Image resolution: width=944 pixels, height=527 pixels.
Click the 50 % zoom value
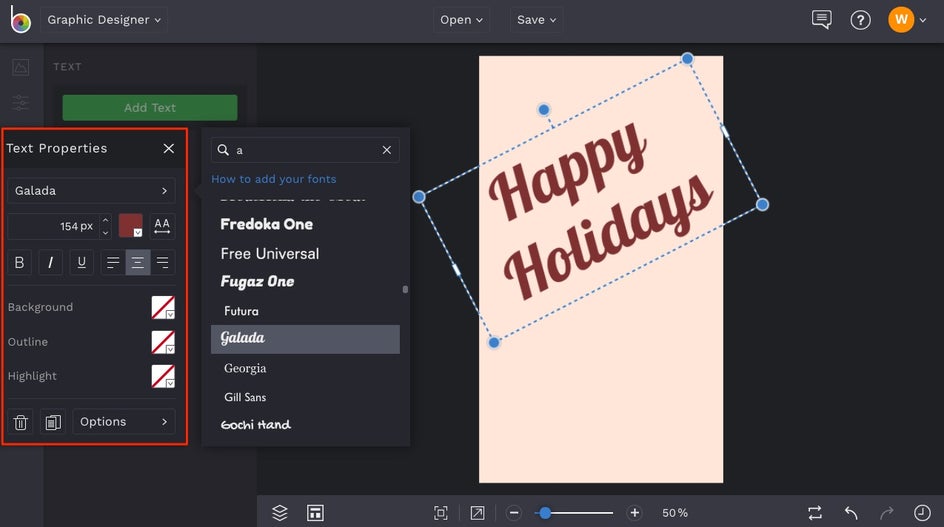(675, 513)
